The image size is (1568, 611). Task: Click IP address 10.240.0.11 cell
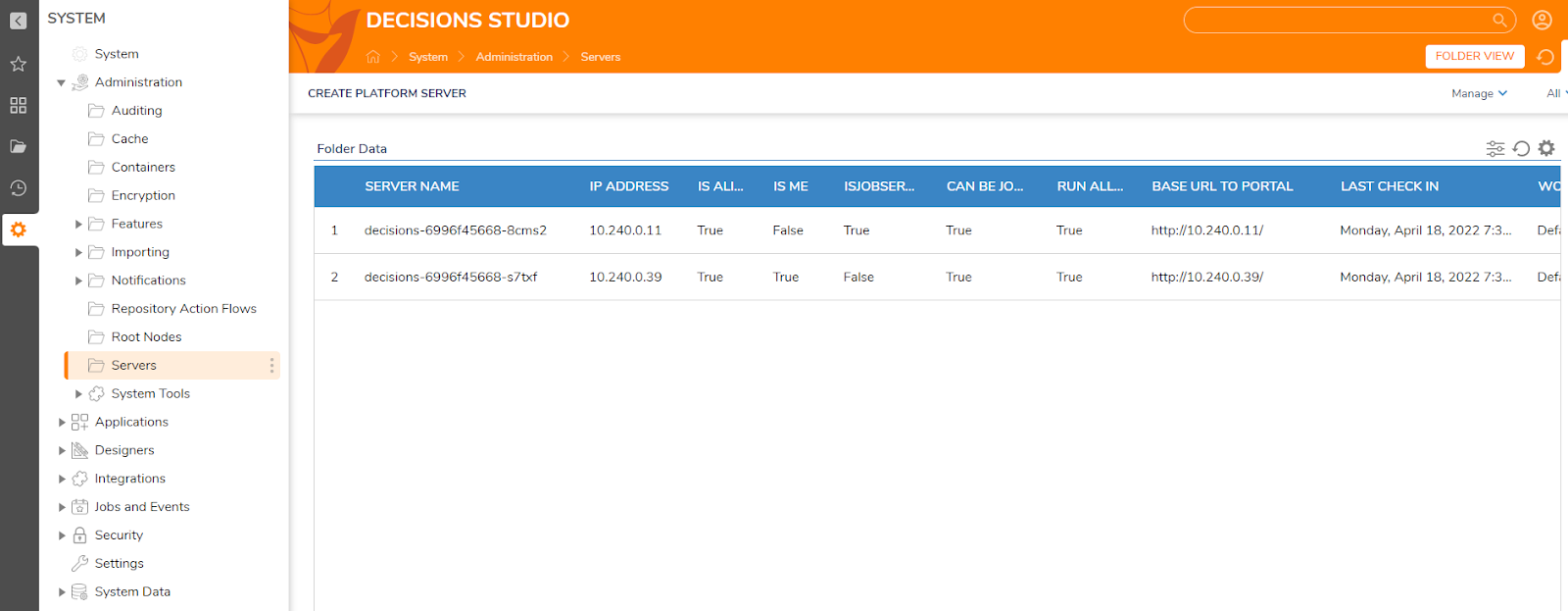pyautogui.click(x=624, y=230)
